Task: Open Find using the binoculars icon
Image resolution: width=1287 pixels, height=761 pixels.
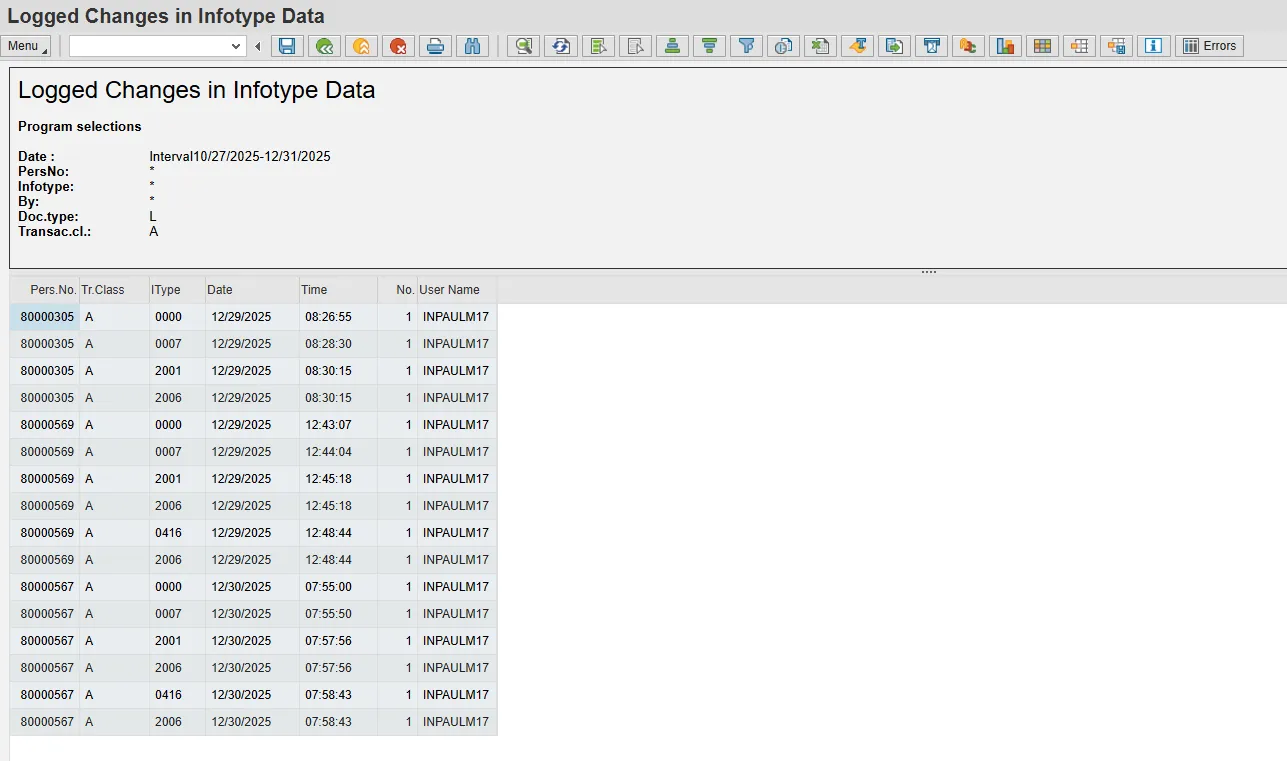Action: [472, 46]
